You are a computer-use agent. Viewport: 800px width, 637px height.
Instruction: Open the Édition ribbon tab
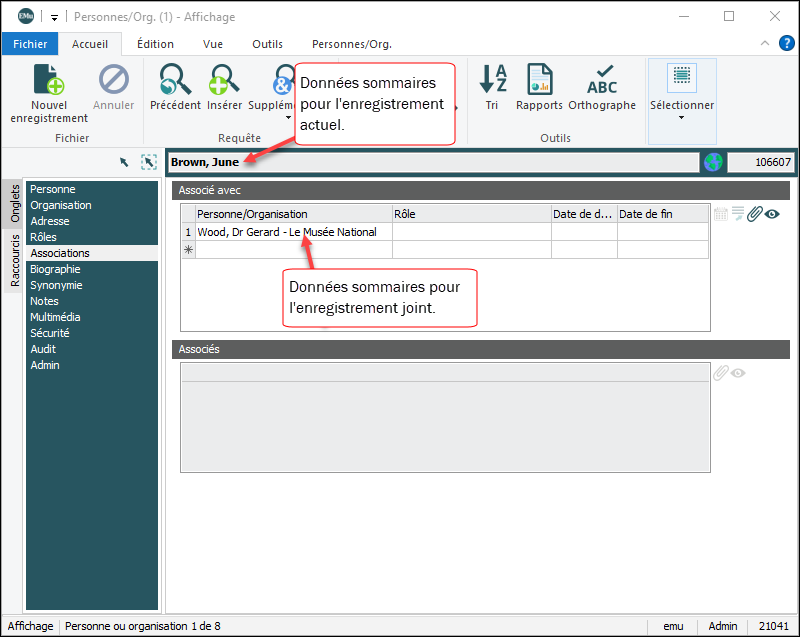click(x=155, y=44)
